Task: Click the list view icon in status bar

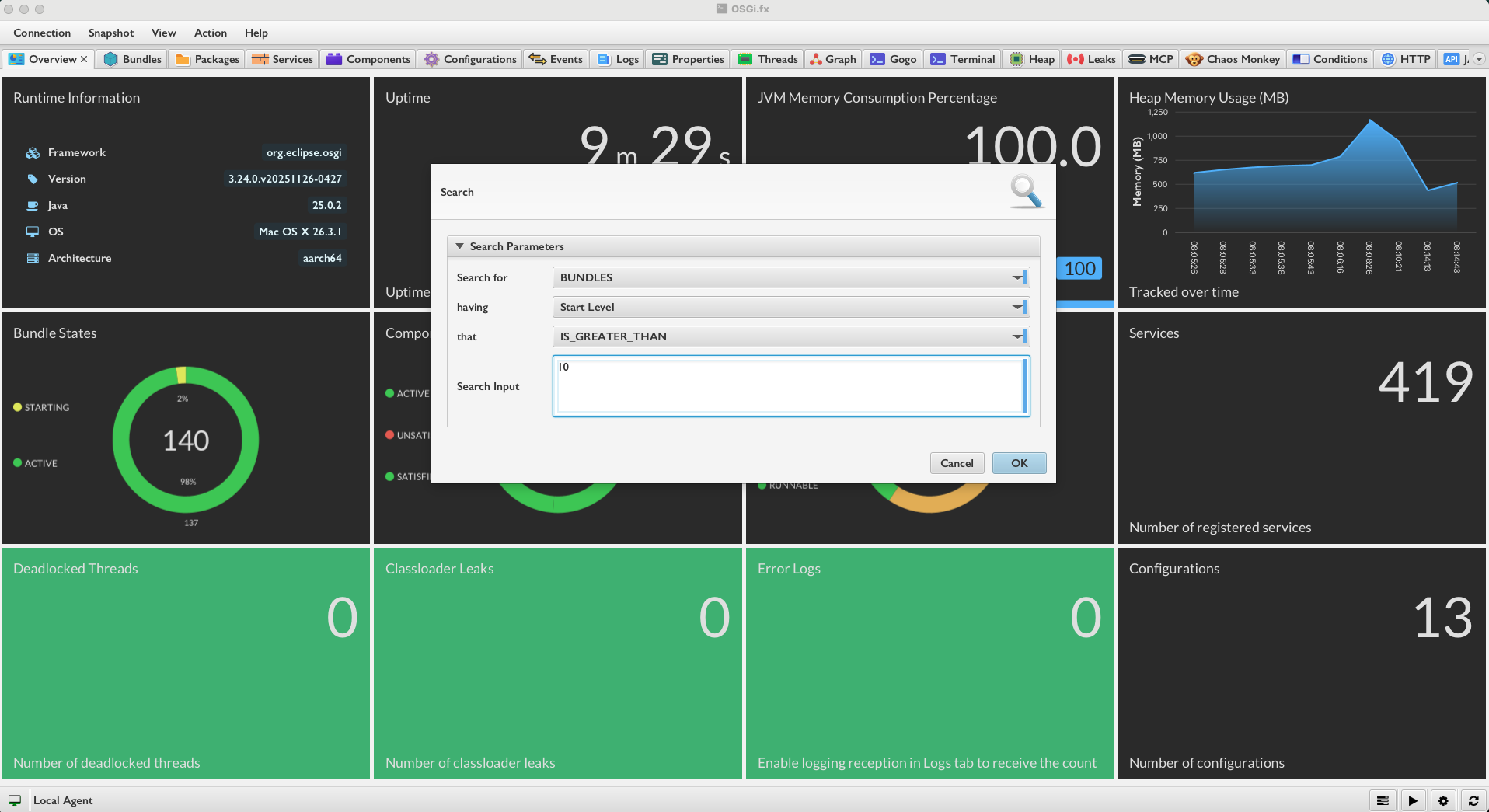Action: pyautogui.click(x=1382, y=800)
